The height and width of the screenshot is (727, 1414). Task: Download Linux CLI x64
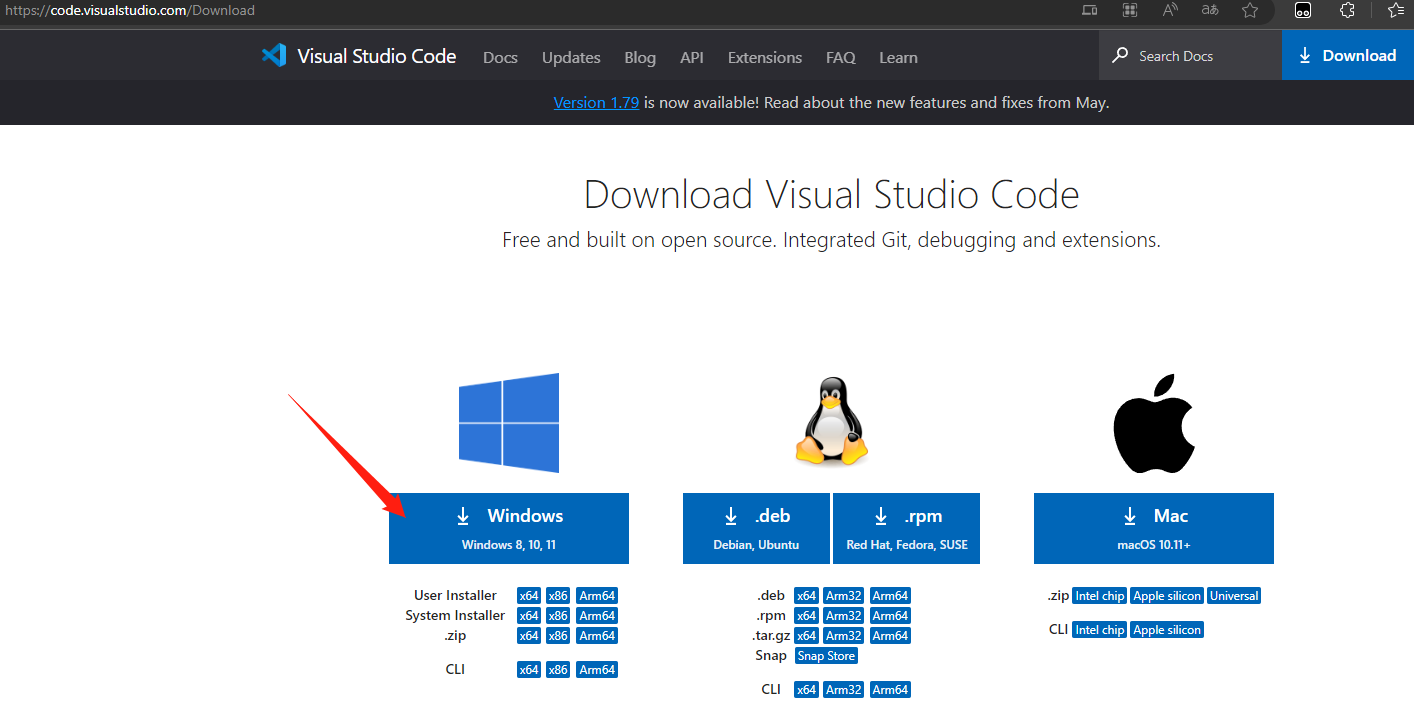(806, 690)
